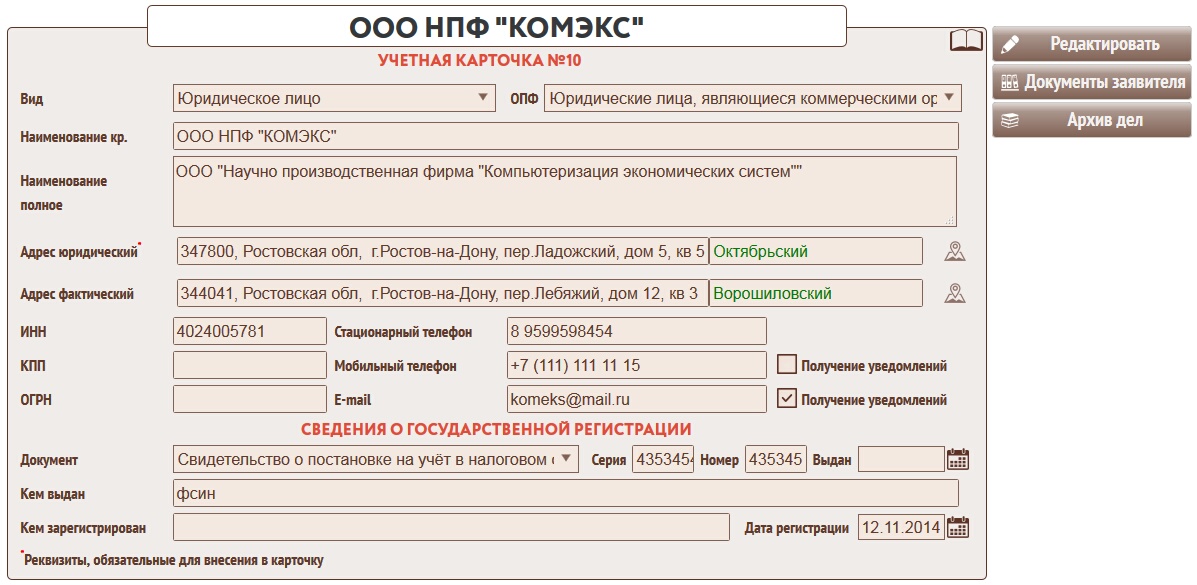Image resolution: width=1197 pixels, height=585 pixels.
Task: Click the Октябрьский district field
Action: click(x=815, y=252)
